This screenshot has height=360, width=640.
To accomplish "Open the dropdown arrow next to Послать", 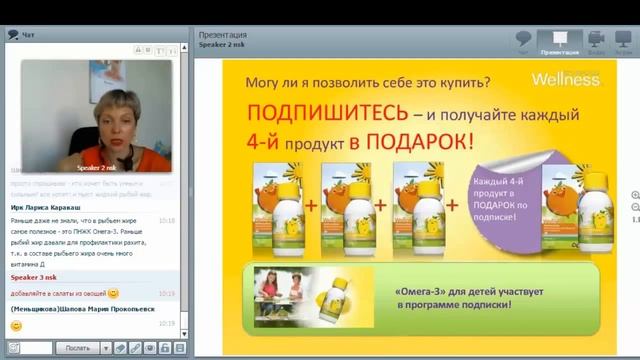I will pyautogui.click(x=106, y=348).
